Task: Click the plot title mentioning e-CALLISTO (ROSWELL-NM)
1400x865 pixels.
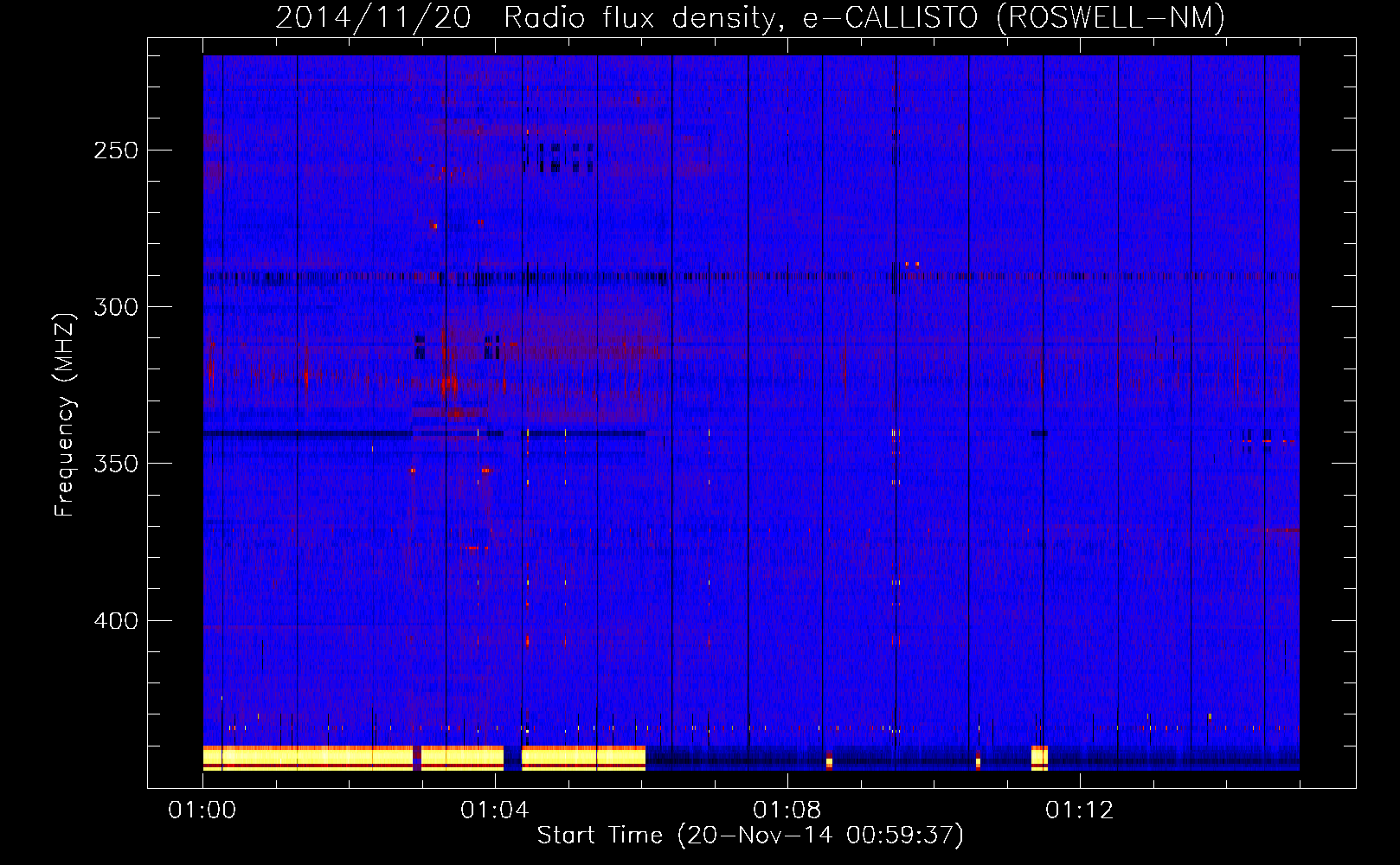Action: point(750,17)
